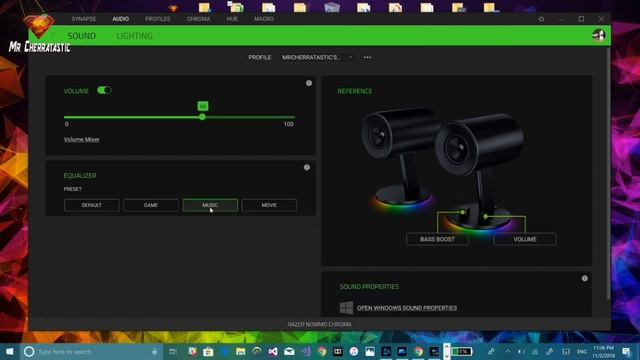The image size is (640, 360).
Task: Open Windows Sound Properties link
Action: 407,308
